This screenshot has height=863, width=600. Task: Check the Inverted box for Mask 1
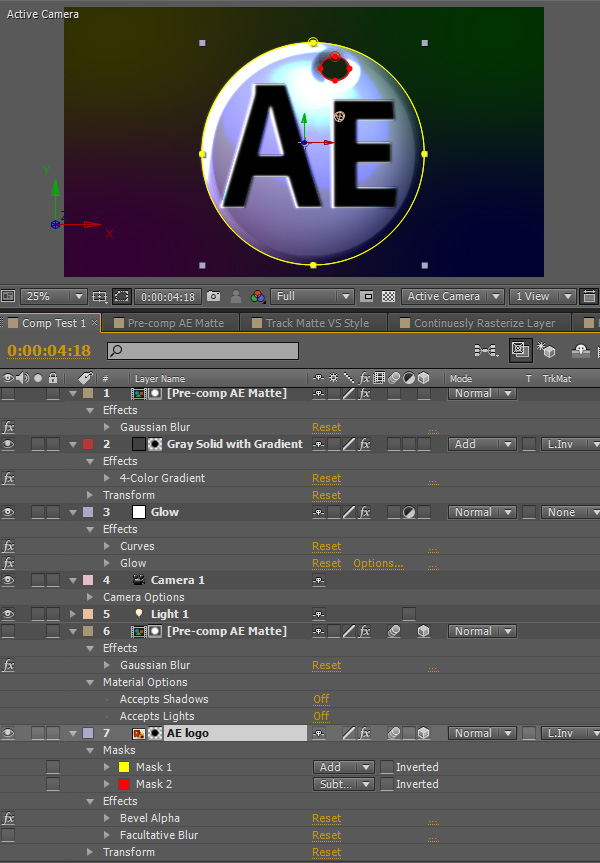click(386, 767)
